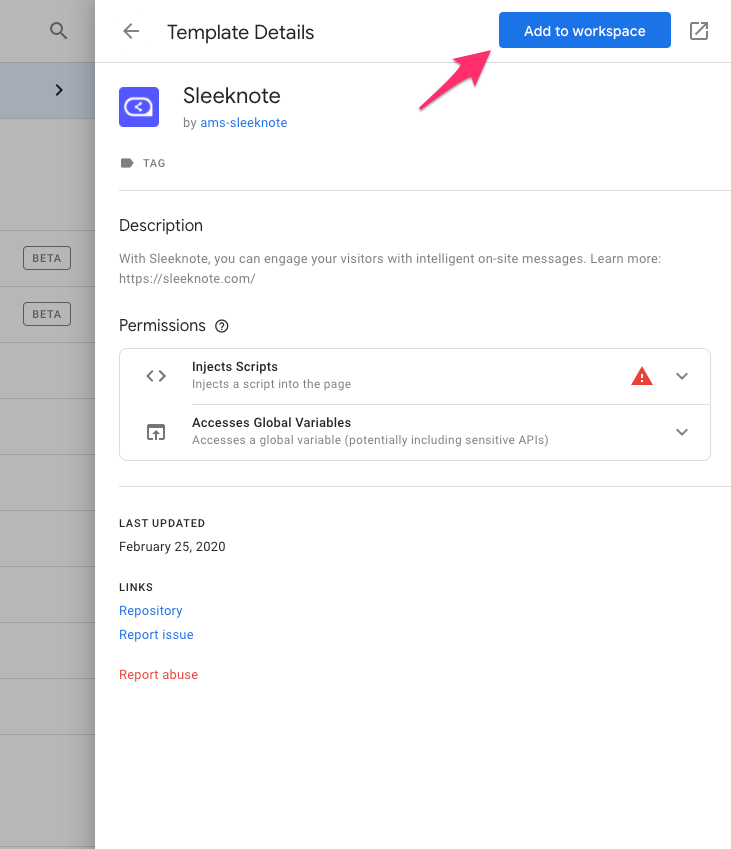
Task: Click the Injects Scripts code brackets icon
Action: [x=156, y=376]
